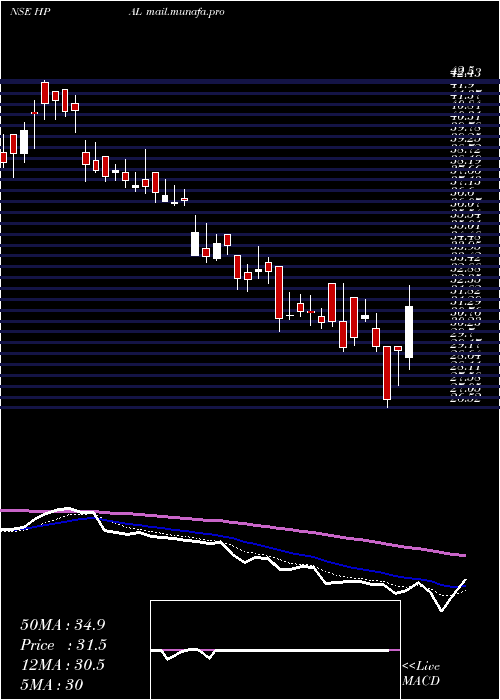Screen dimensions: 500x700
Task: Select the Price : 31.5 readout
Action: point(64,645)
